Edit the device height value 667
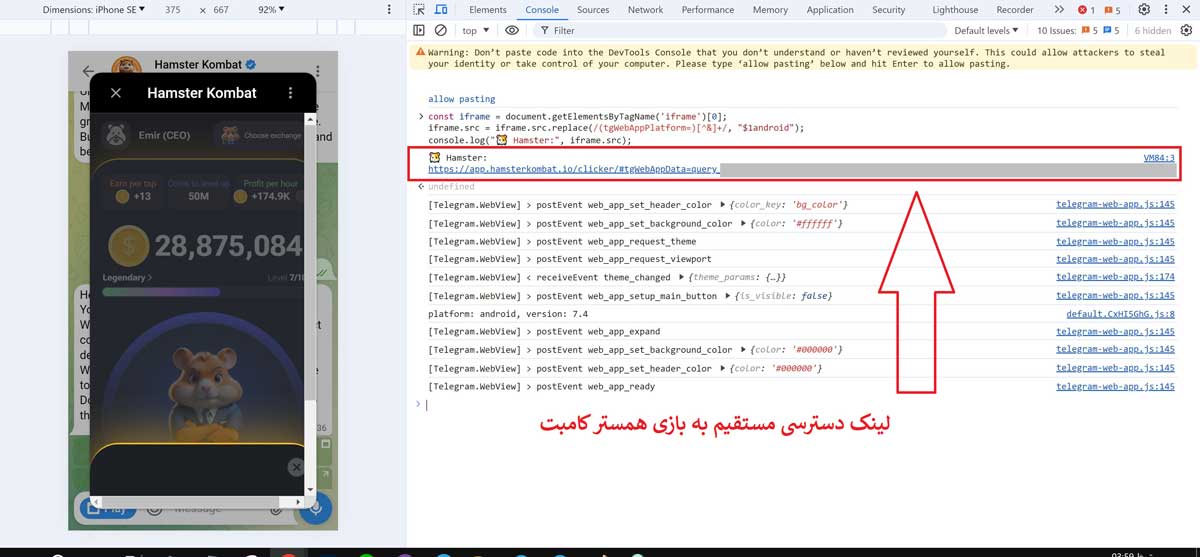The width and height of the screenshot is (1200, 557). pyautogui.click(x=222, y=9)
